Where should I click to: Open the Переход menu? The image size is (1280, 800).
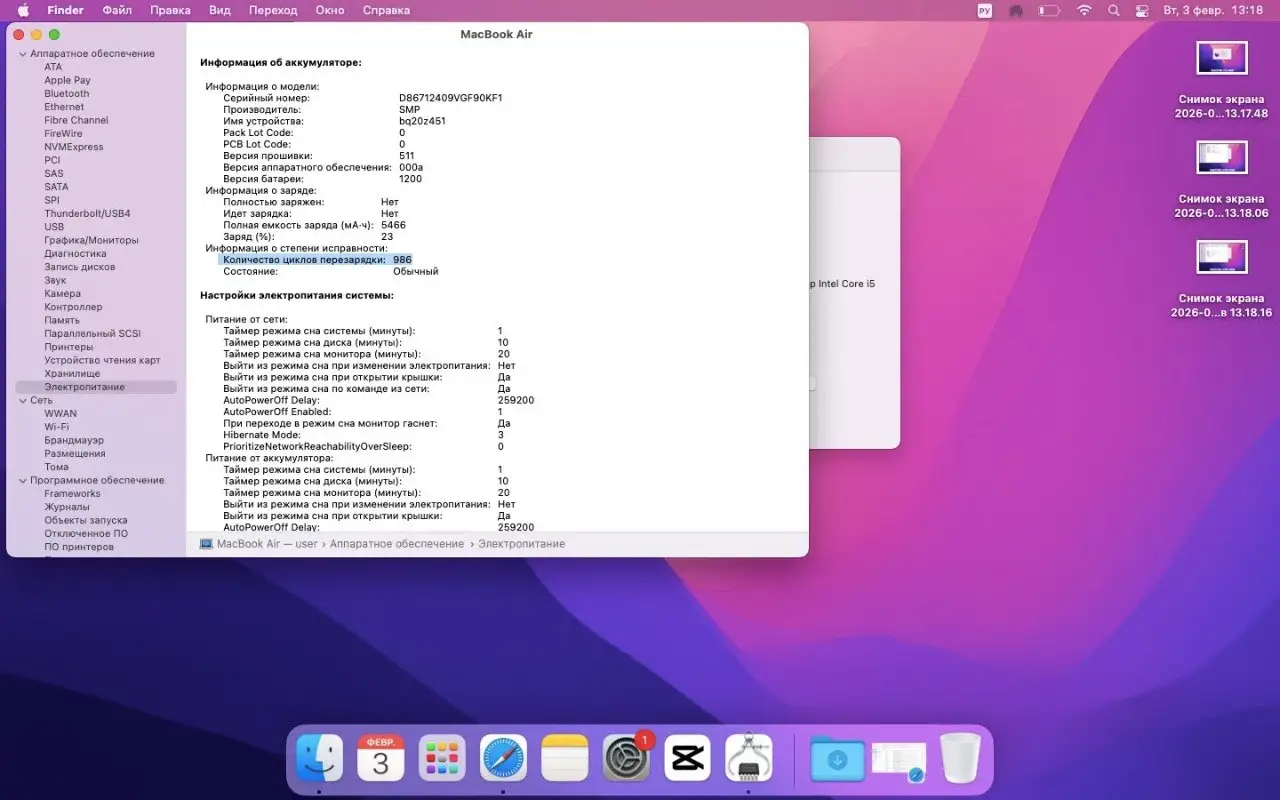tap(273, 10)
